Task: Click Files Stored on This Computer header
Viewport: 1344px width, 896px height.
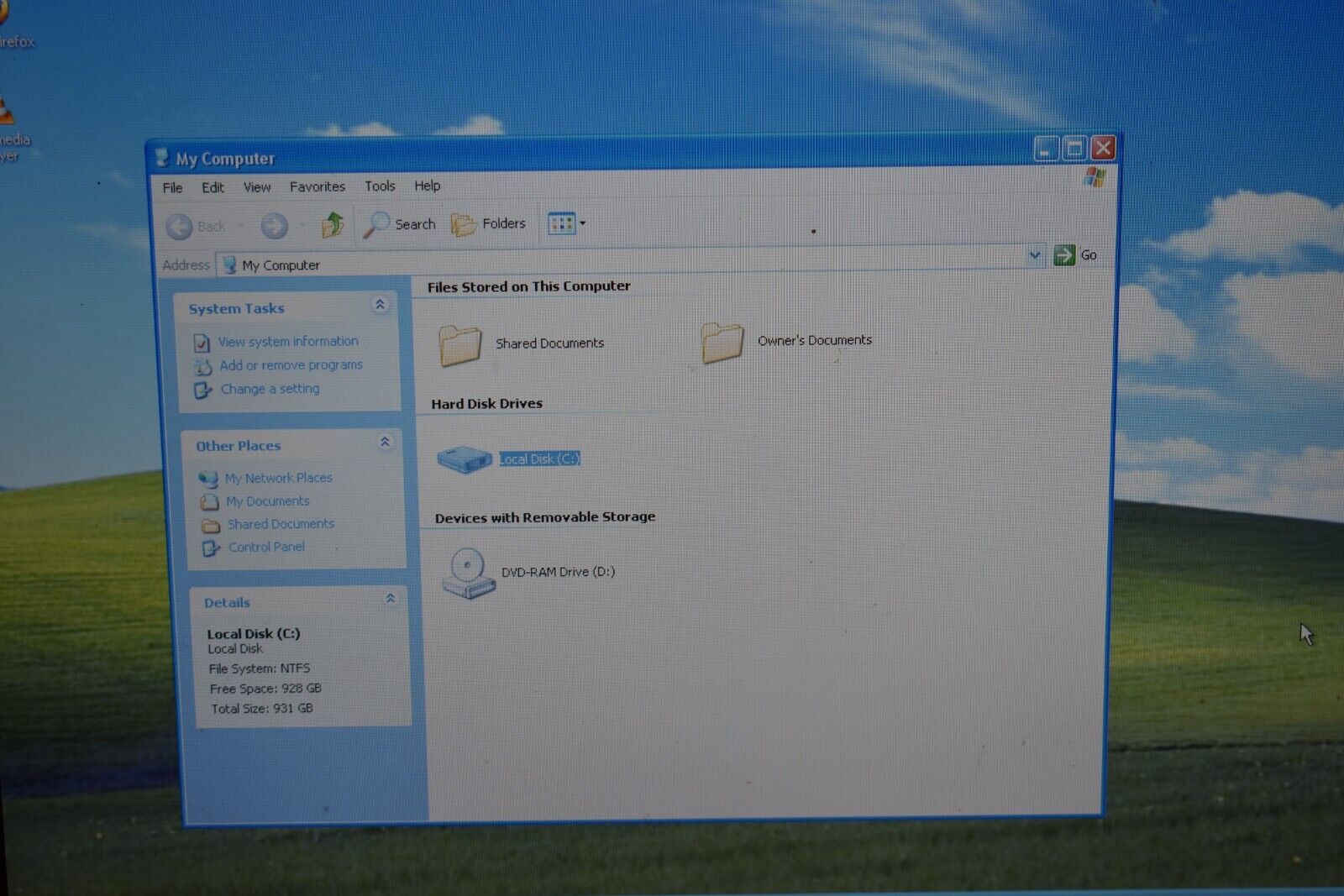Action: coord(528,286)
